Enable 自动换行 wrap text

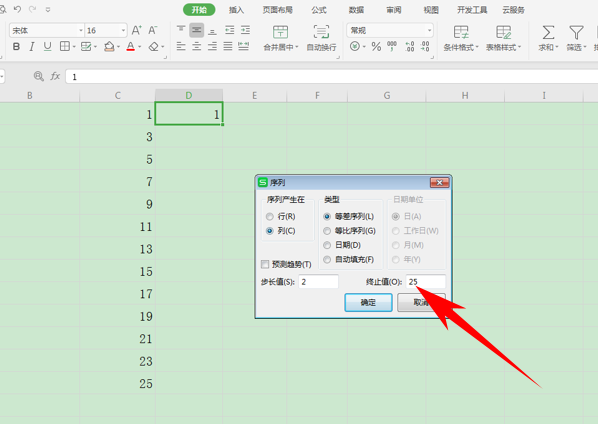tap(321, 38)
